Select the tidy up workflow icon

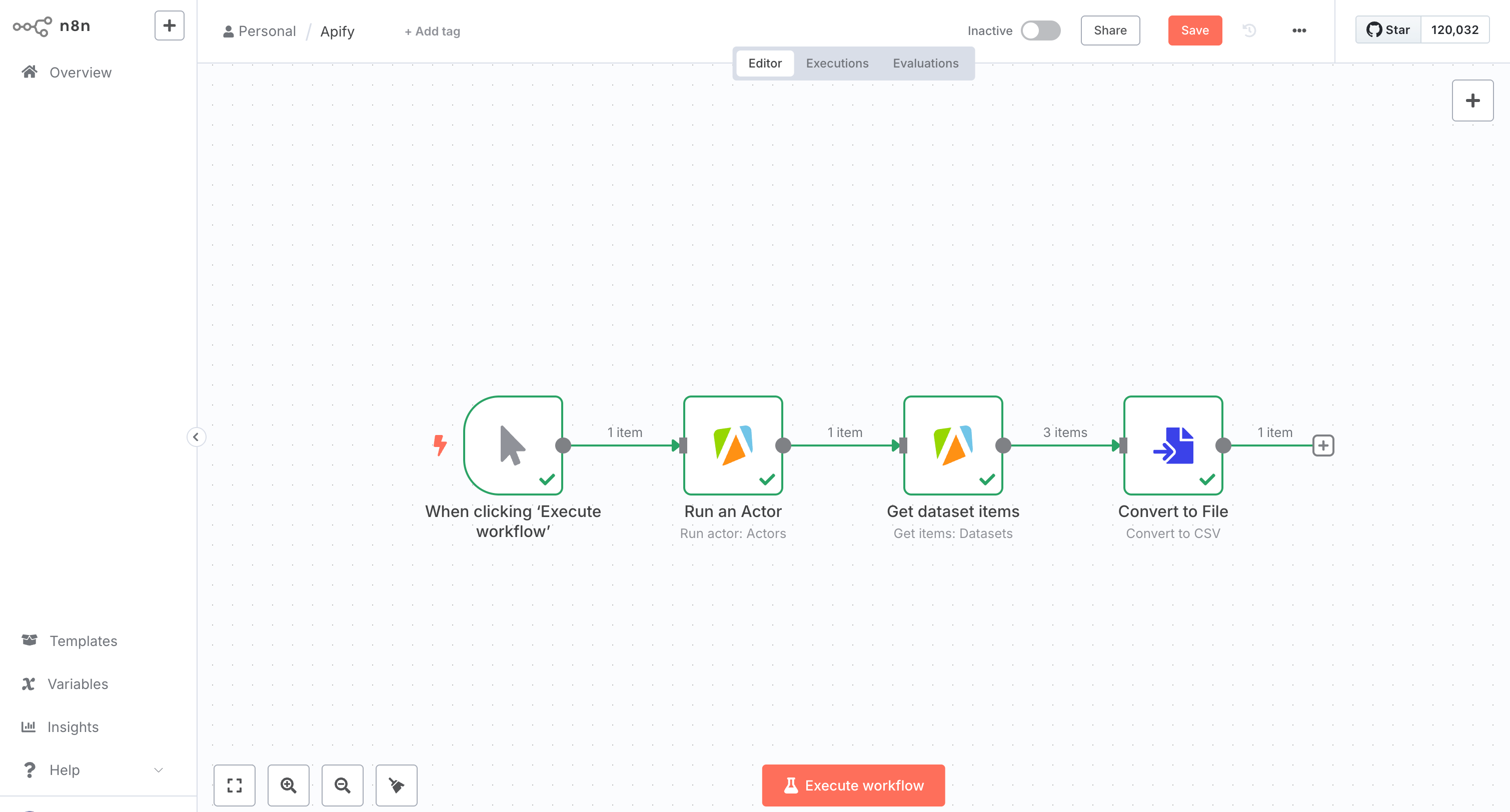pos(396,785)
